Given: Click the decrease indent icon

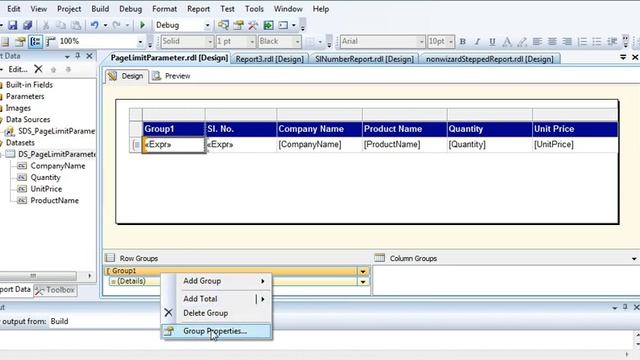Looking at the screenshot, I should 612,41.
